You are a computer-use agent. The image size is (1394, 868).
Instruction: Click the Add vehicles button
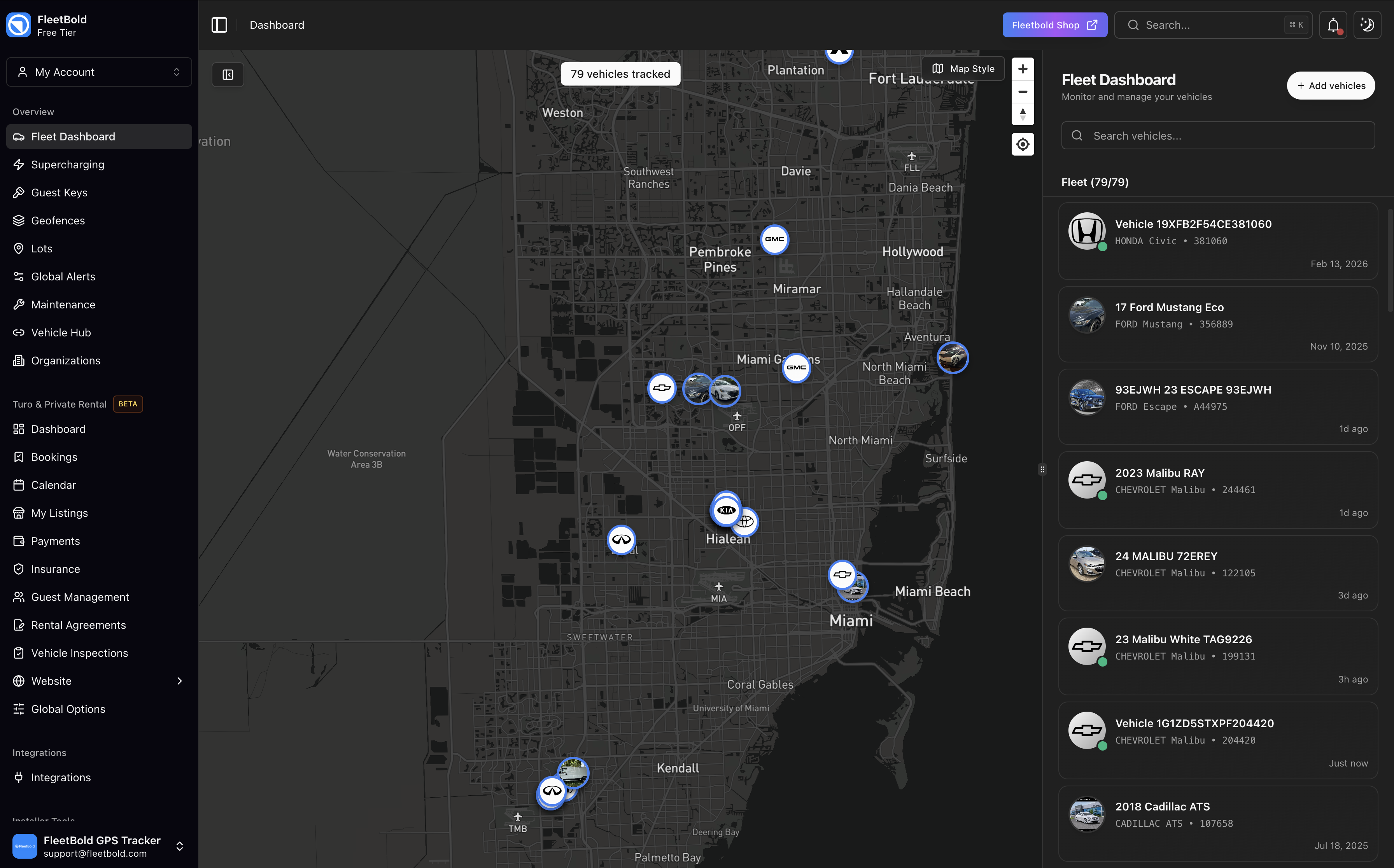(x=1331, y=85)
